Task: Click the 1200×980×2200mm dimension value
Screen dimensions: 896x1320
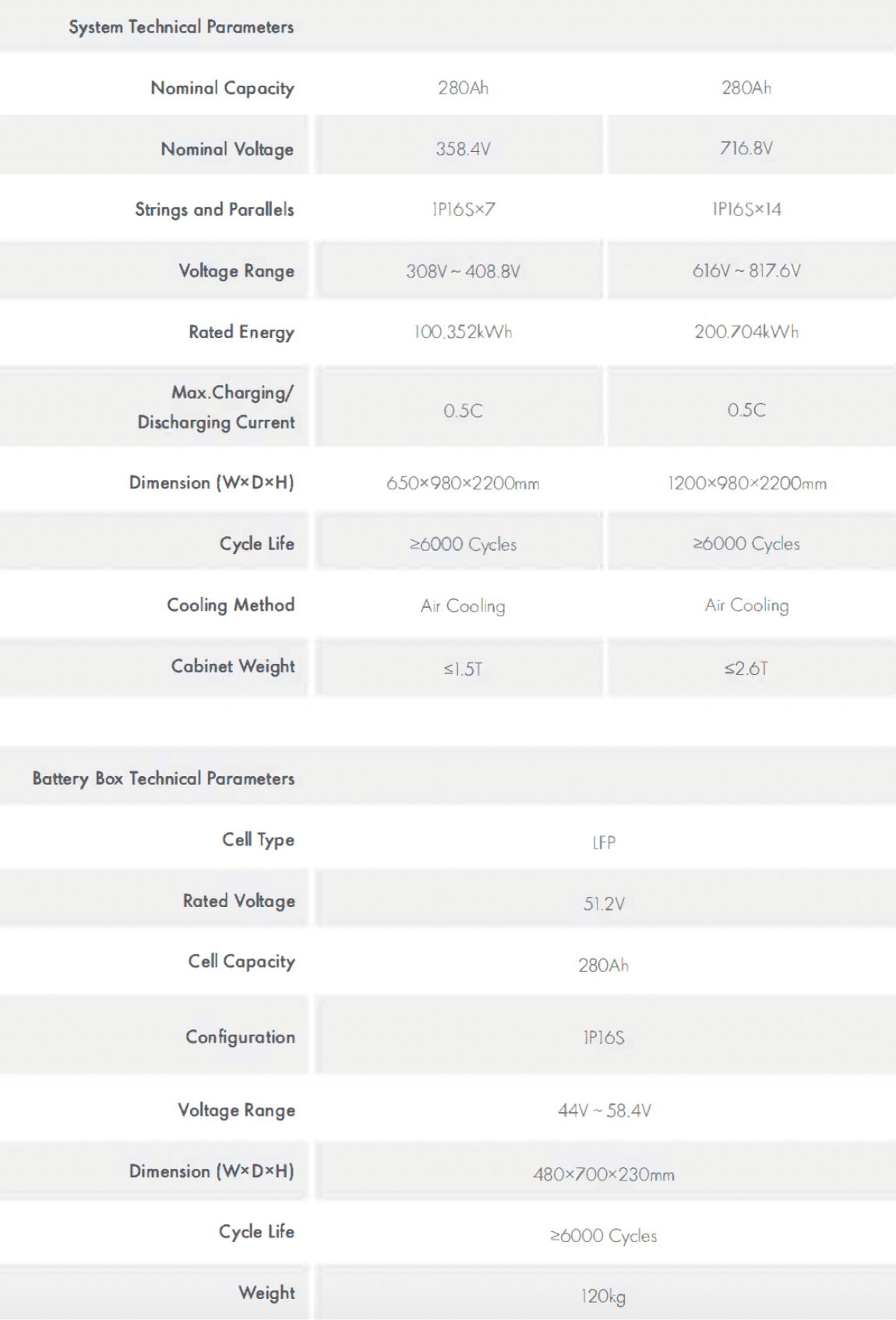Action: [x=746, y=483]
